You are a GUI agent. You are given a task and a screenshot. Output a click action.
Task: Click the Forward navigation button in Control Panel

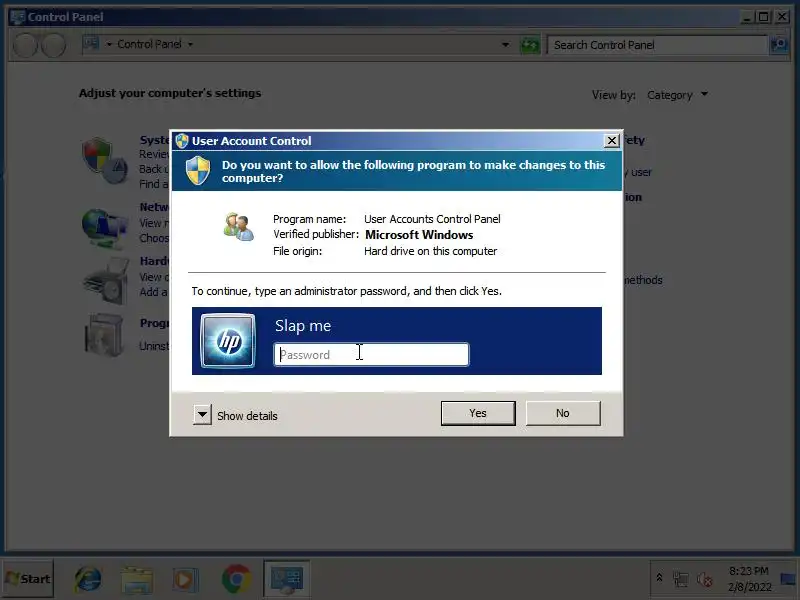click(53, 45)
